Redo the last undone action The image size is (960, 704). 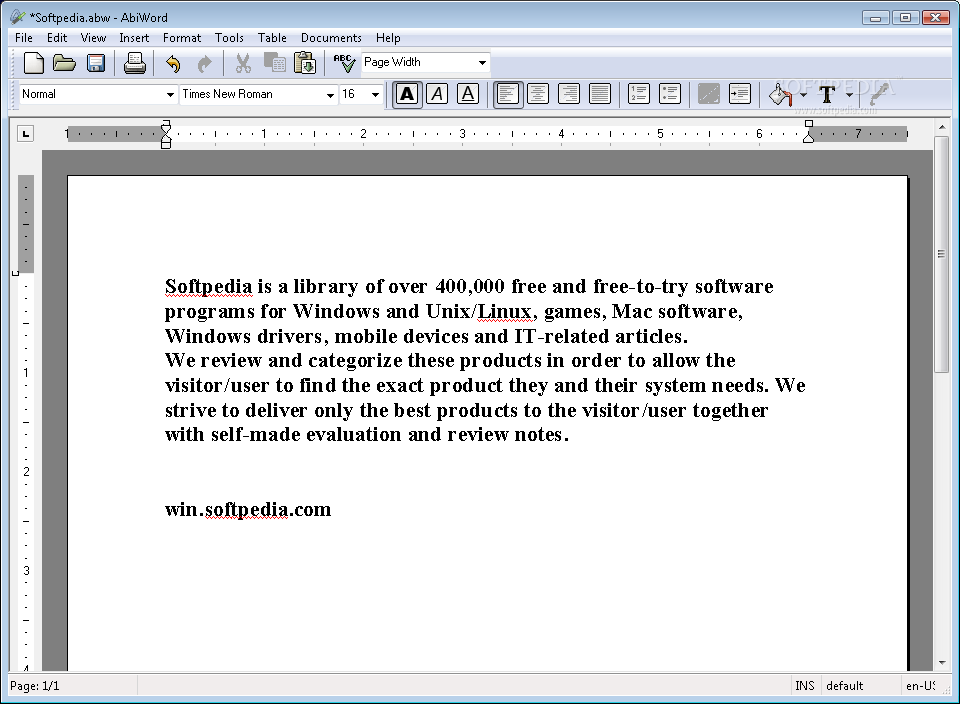point(204,63)
